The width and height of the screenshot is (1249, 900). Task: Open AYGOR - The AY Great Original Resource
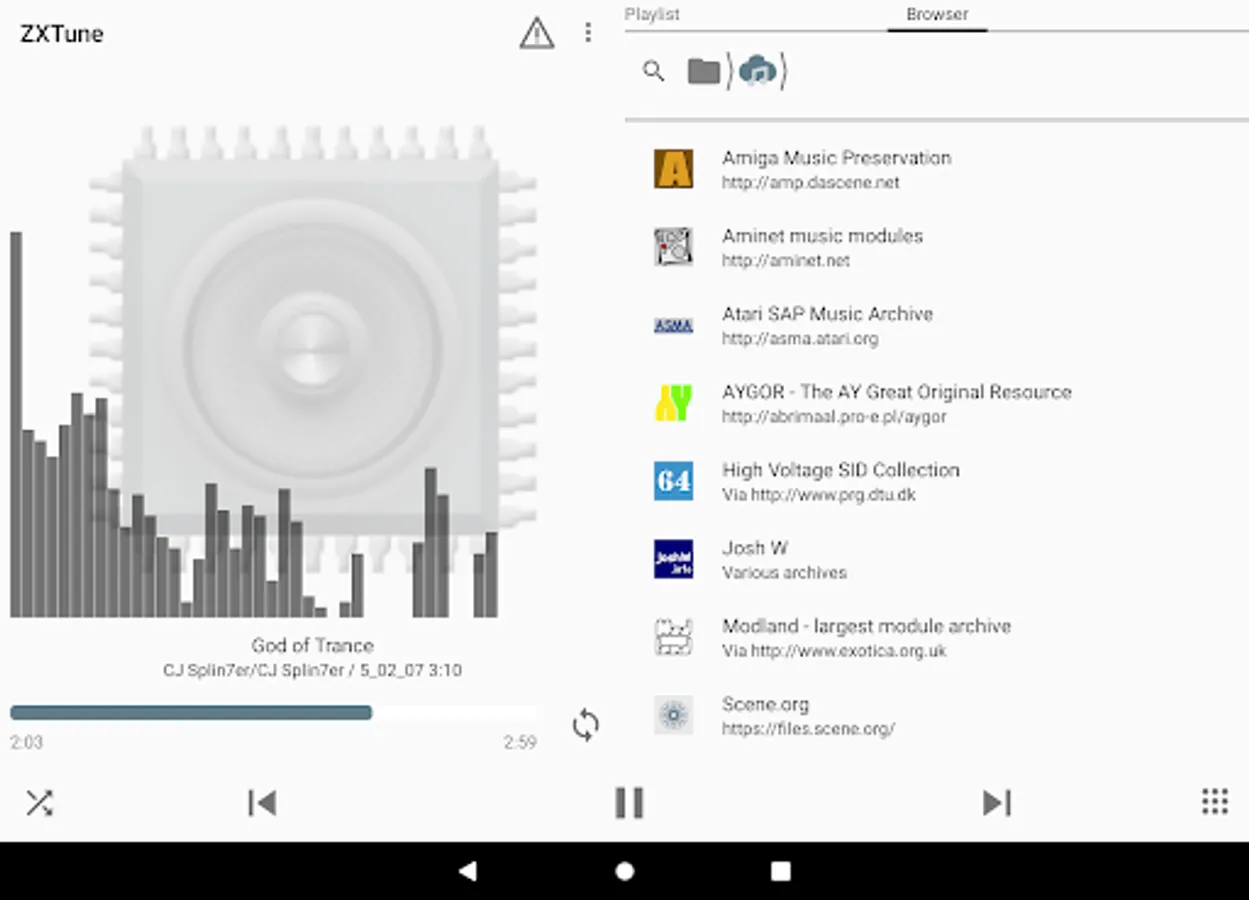click(x=937, y=403)
